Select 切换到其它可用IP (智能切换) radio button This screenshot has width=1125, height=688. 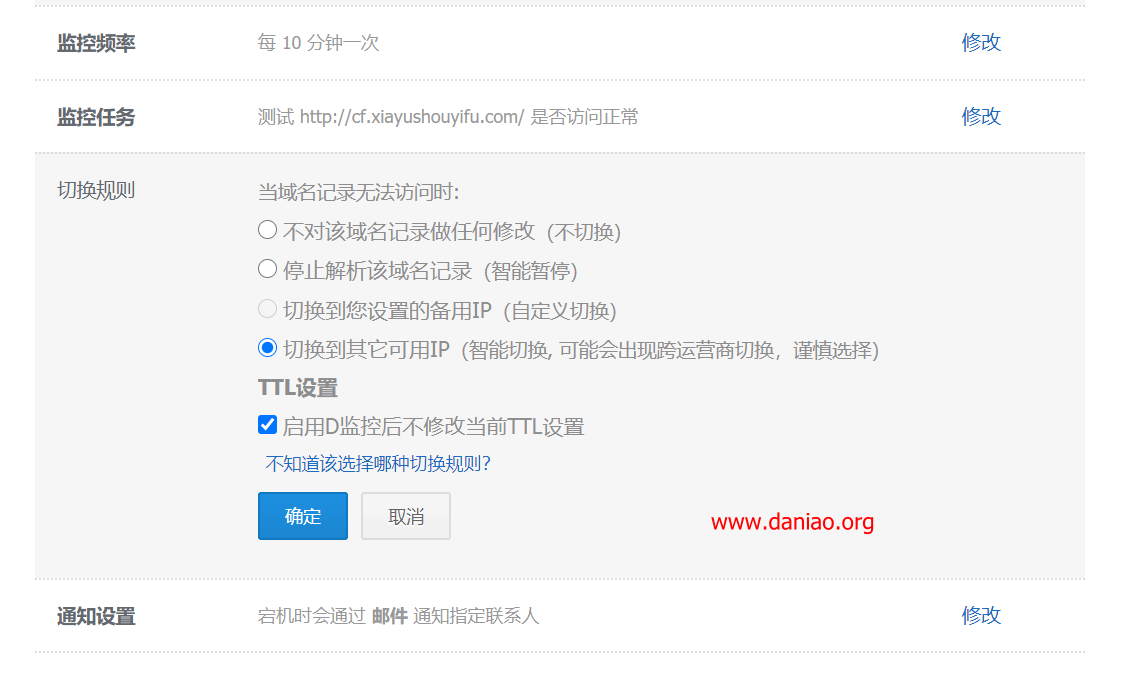coord(267,349)
